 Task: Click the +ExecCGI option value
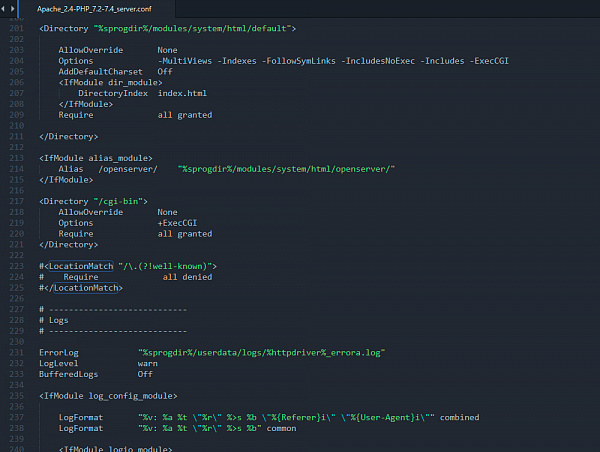pos(177,222)
